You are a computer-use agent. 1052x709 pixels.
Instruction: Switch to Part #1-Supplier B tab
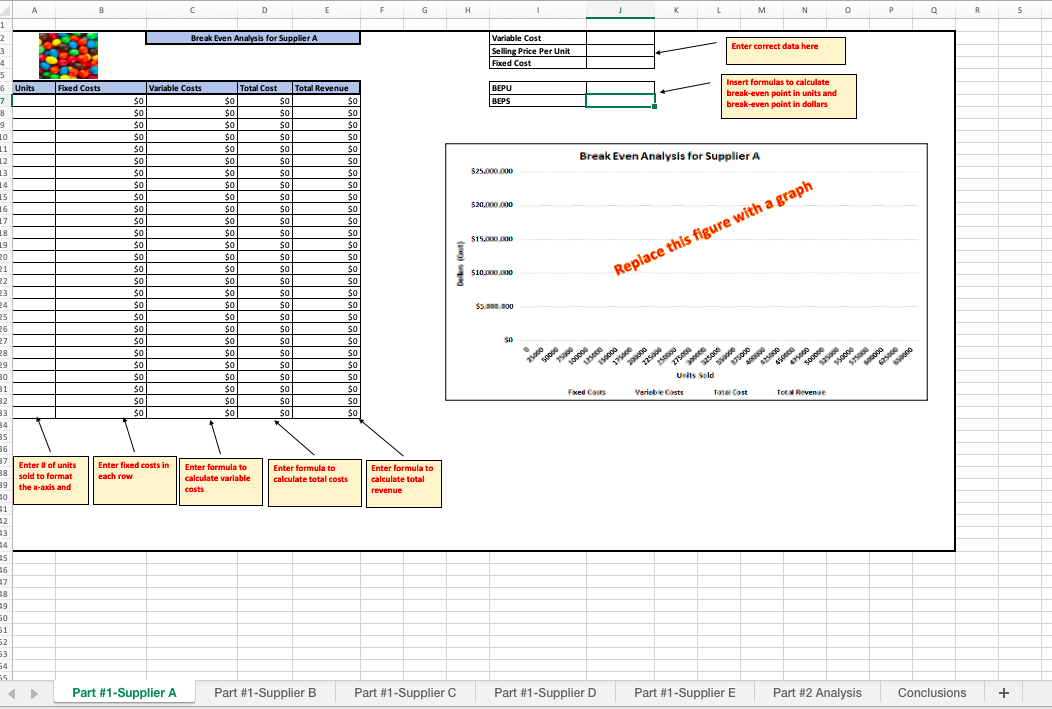(265, 692)
